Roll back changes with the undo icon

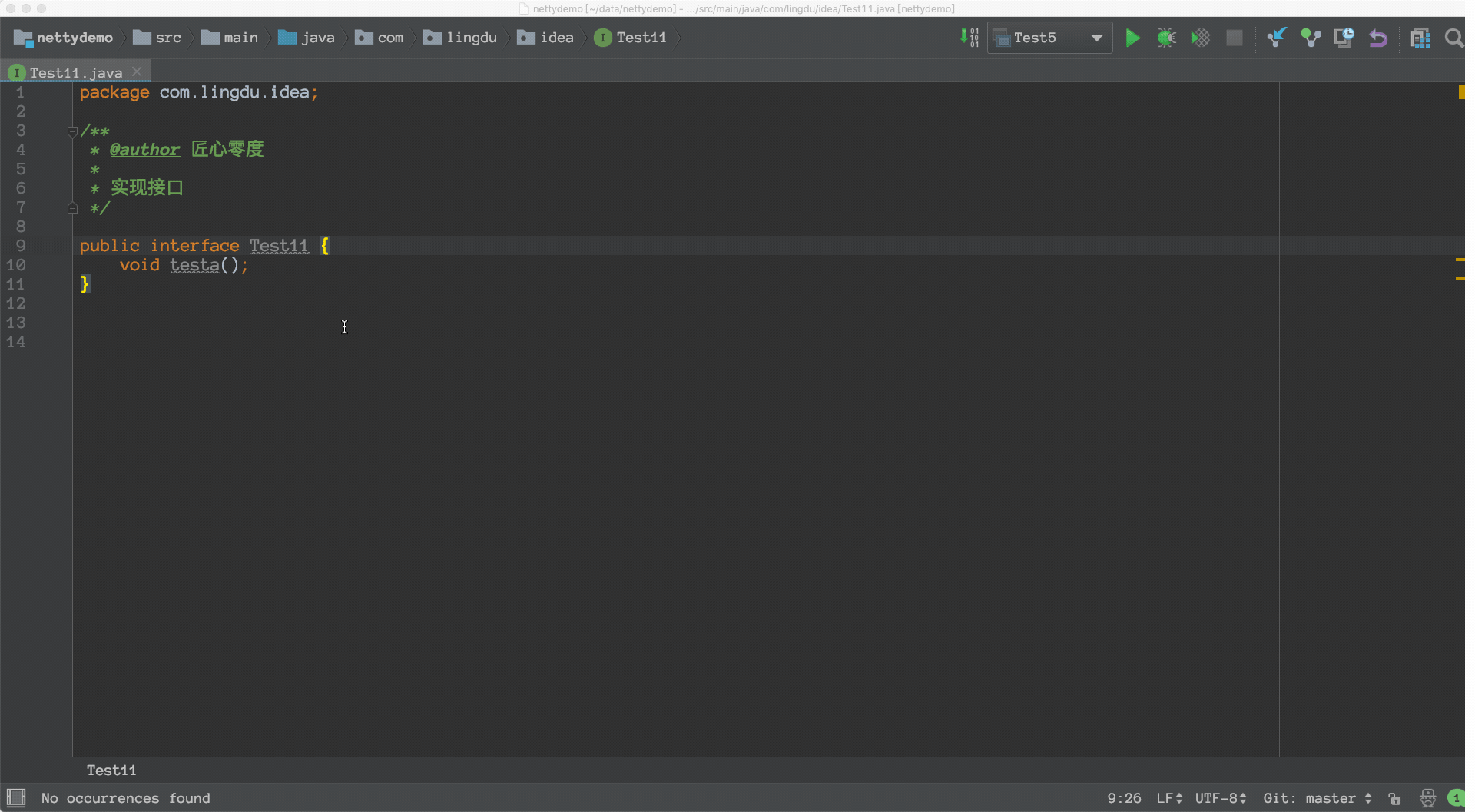click(x=1378, y=37)
